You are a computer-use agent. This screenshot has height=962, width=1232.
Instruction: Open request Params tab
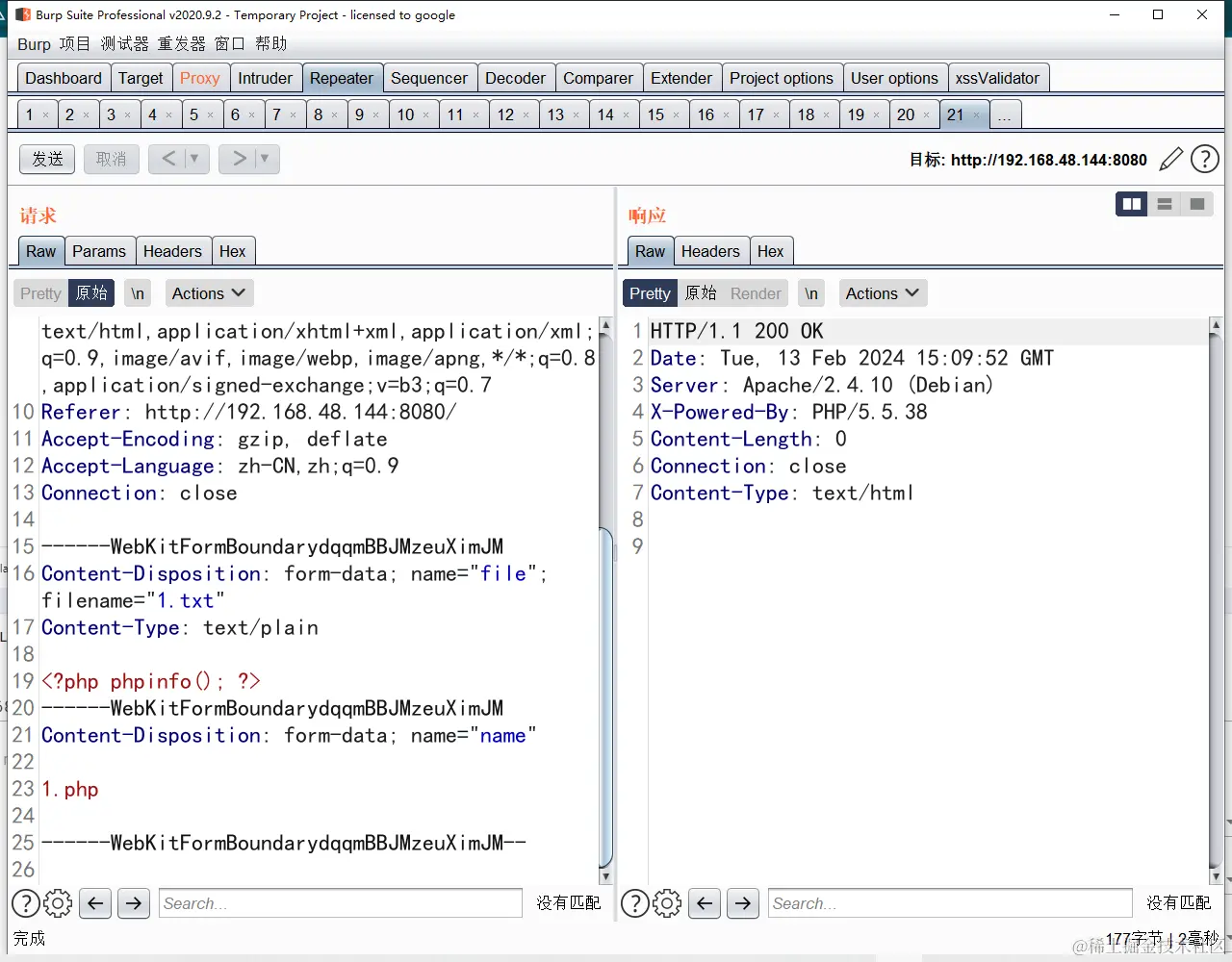99,251
